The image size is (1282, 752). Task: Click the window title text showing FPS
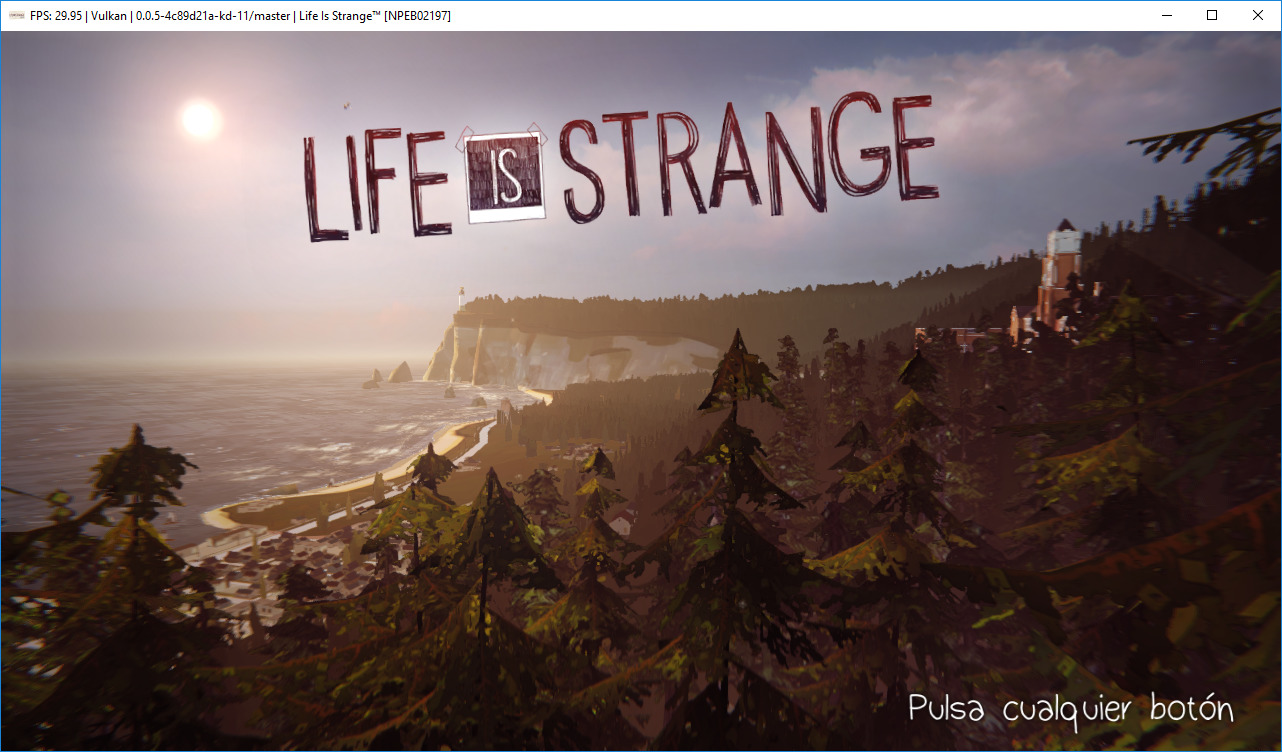241,16
